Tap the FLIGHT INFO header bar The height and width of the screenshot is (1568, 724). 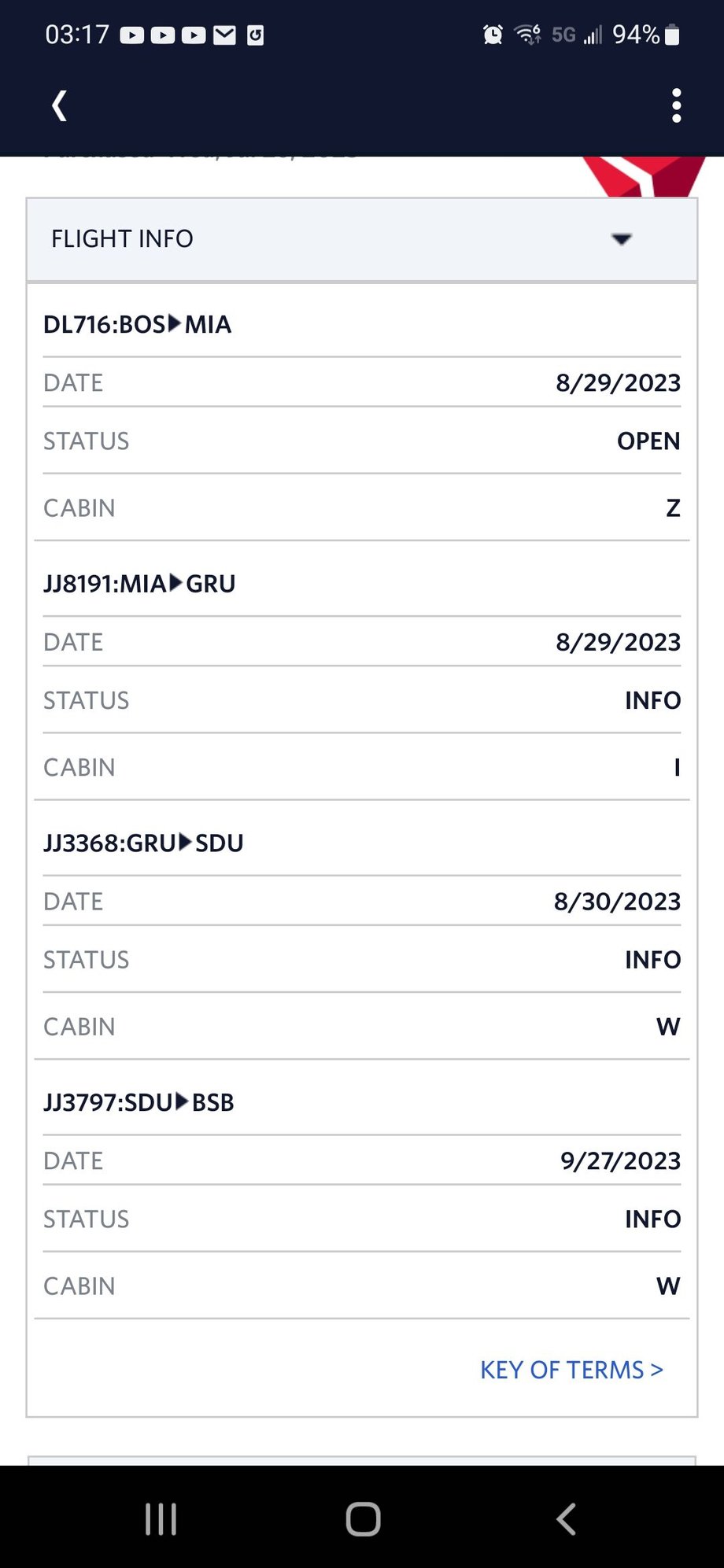(362, 239)
